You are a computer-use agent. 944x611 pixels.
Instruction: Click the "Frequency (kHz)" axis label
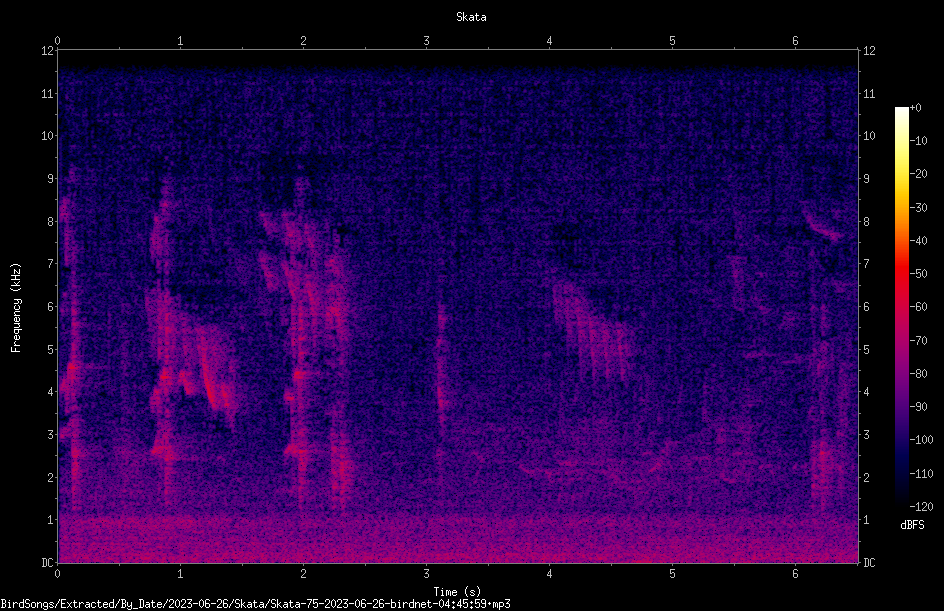16,308
